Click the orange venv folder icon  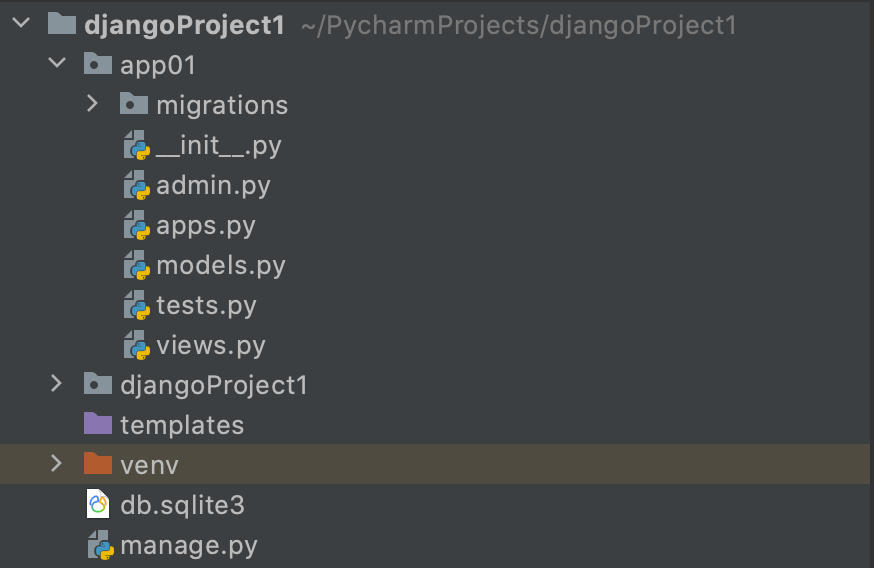pyautogui.click(x=98, y=464)
